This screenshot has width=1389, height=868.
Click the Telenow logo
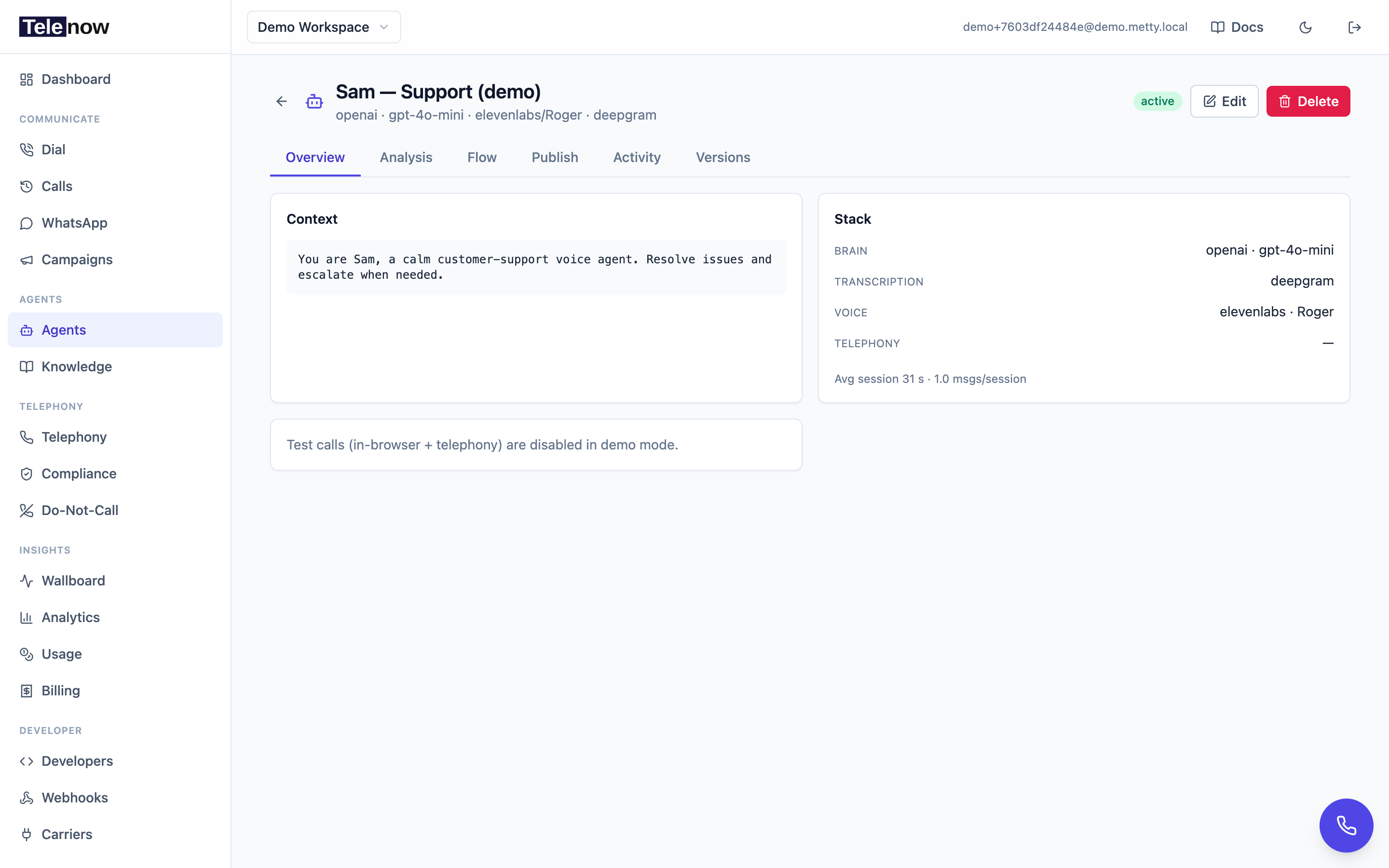click(64, 27)
